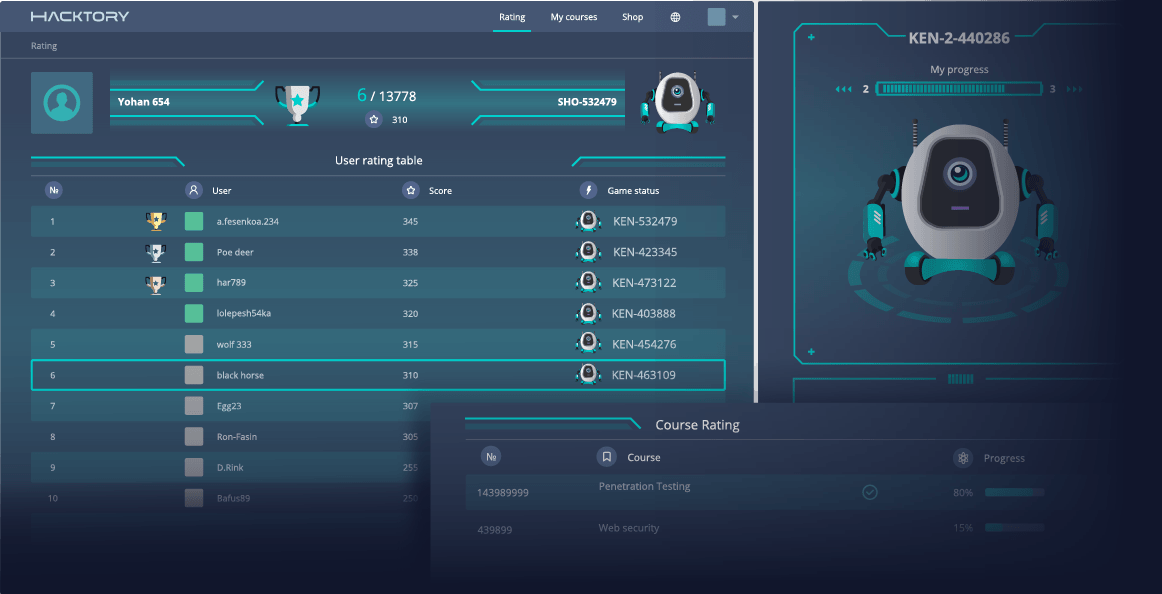This screenshot has height=594, width=1162.
Task: Click the checkmark on Penetration Testing
Action: click(870, 492)
